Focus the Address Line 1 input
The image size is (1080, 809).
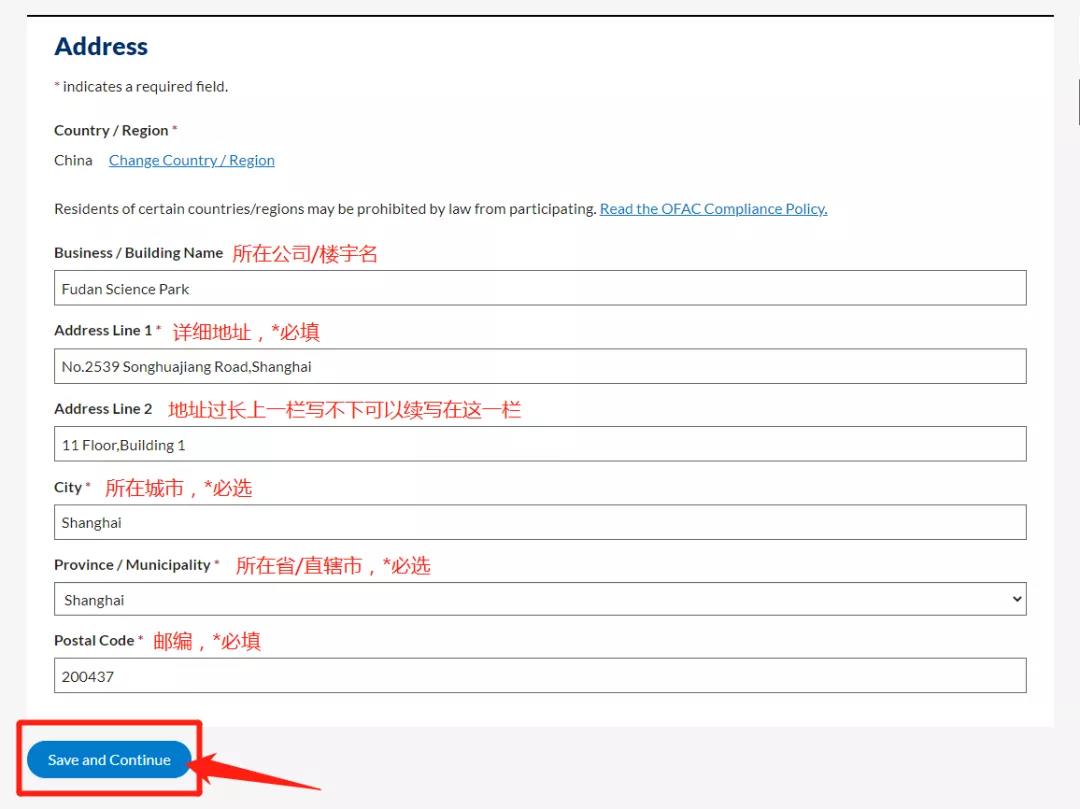point(540,366)
